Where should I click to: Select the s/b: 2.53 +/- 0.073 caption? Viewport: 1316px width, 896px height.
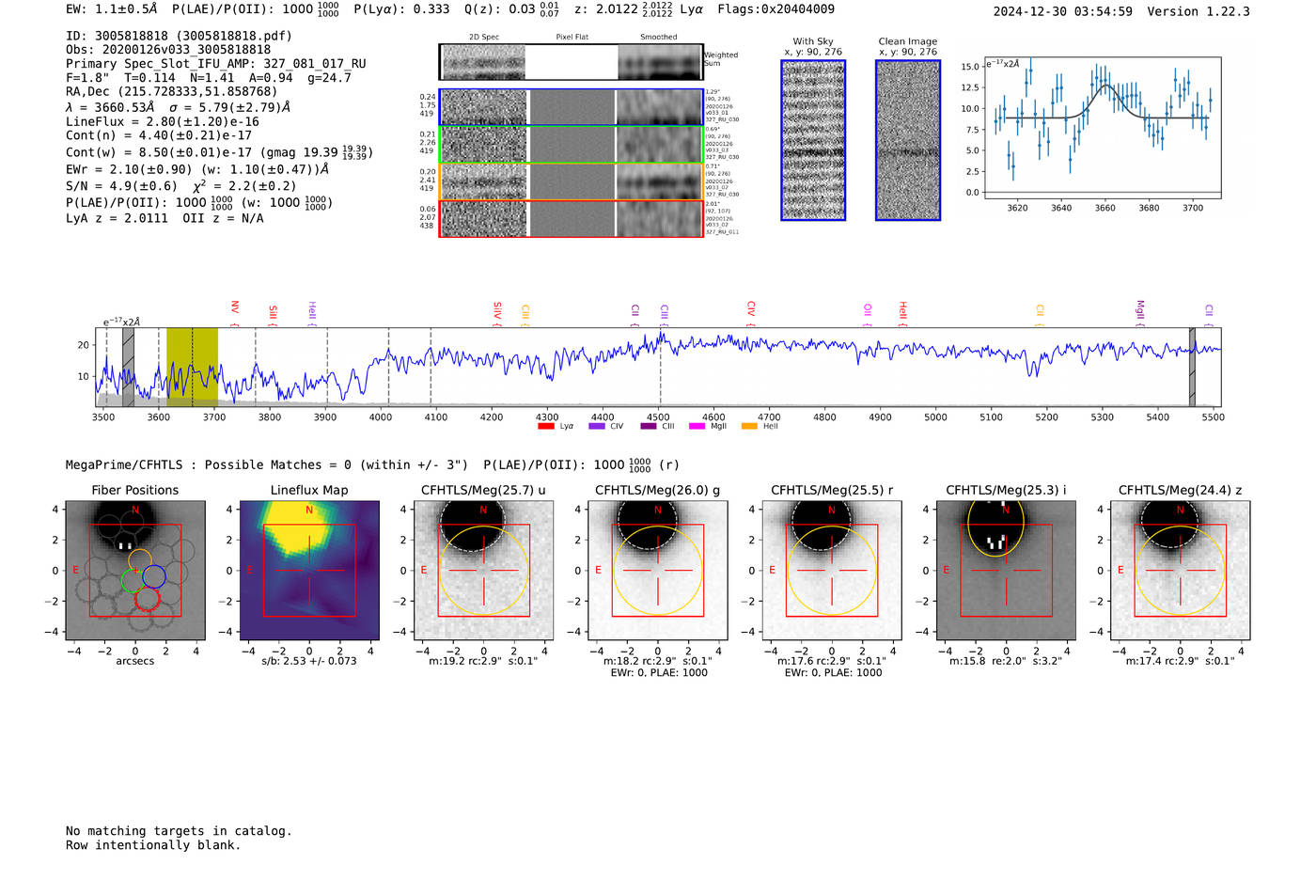(309, 661)
